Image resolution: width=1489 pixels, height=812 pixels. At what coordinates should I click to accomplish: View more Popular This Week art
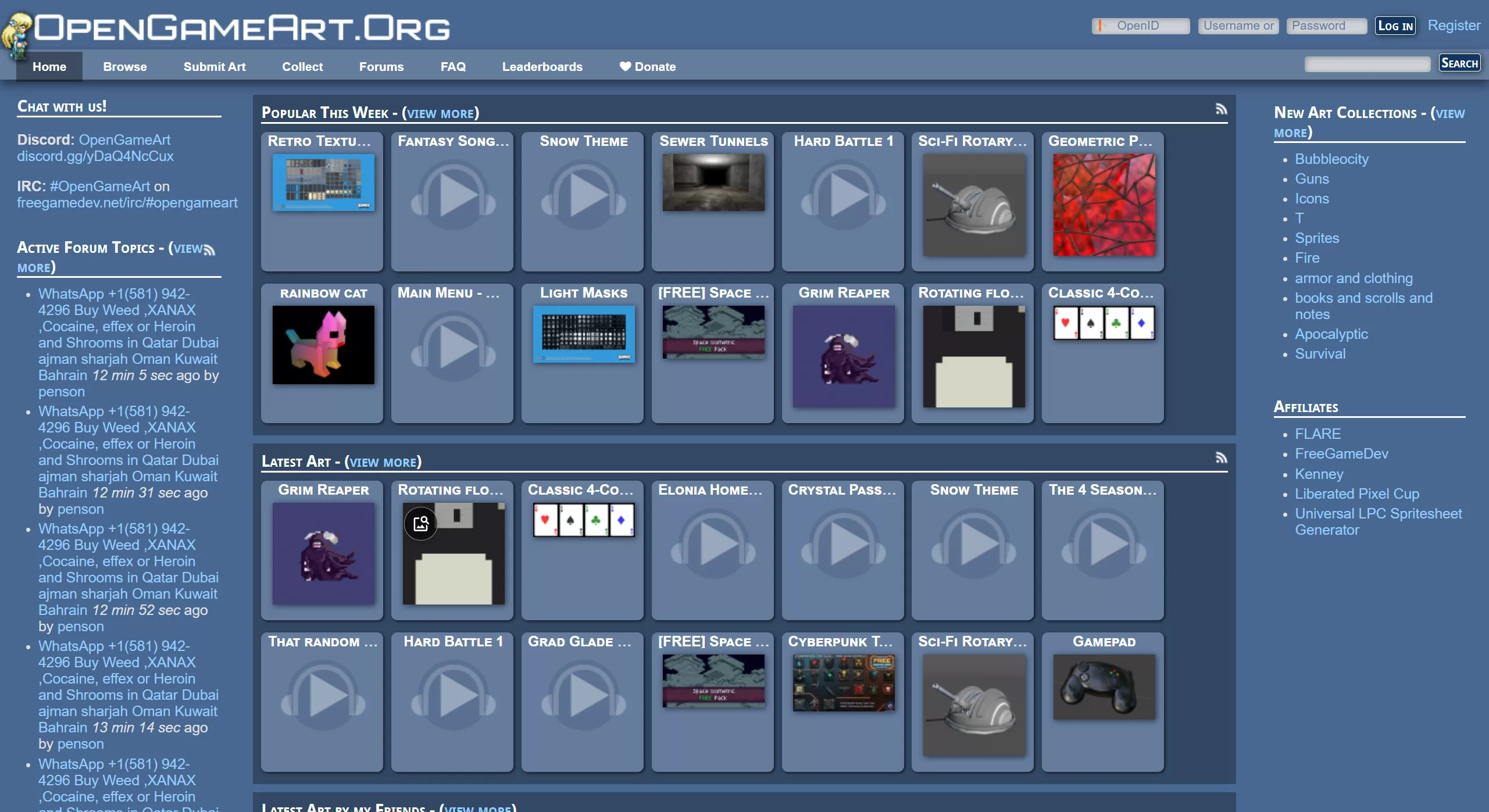point(440,113)
